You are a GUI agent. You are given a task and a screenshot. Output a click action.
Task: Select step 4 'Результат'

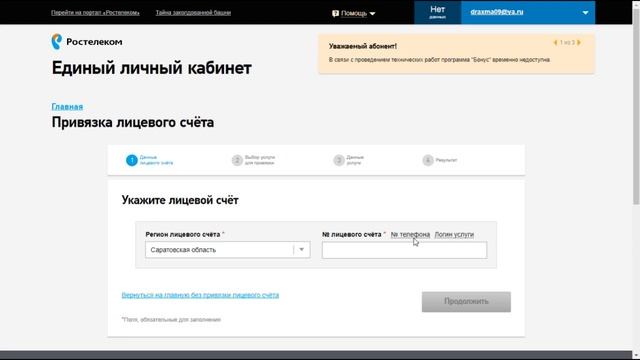click(x=440, y=160)
